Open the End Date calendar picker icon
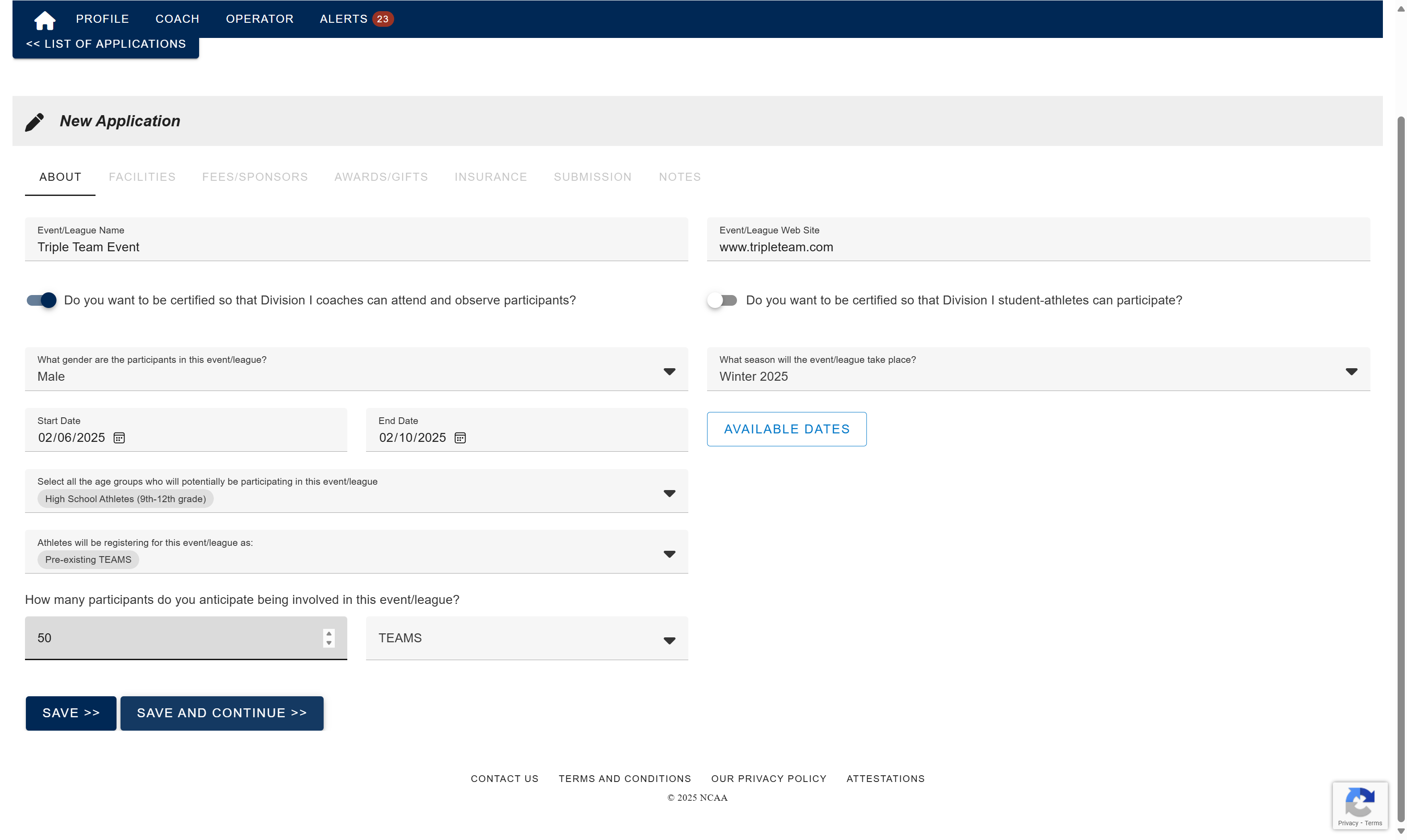 click(460, 437)
